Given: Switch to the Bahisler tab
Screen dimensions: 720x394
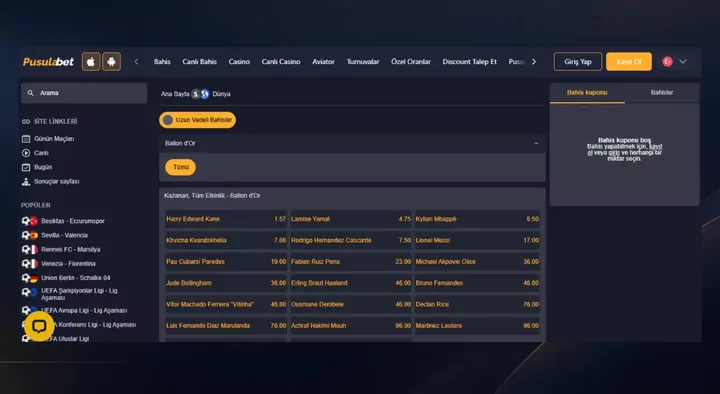Looking at the screenshot, I should (x=662, y=93).
